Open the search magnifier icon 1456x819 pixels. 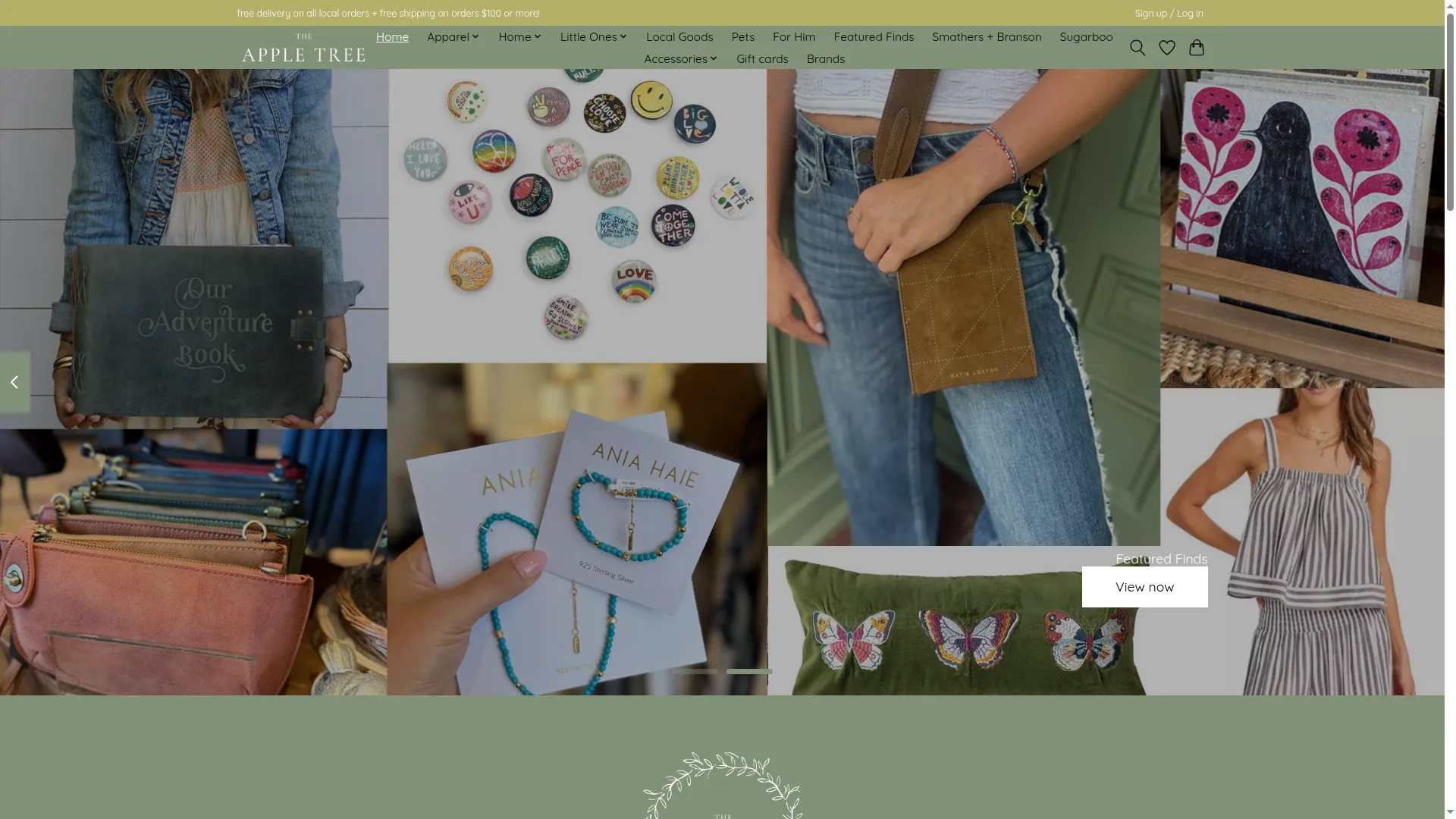pos(1137,48)
